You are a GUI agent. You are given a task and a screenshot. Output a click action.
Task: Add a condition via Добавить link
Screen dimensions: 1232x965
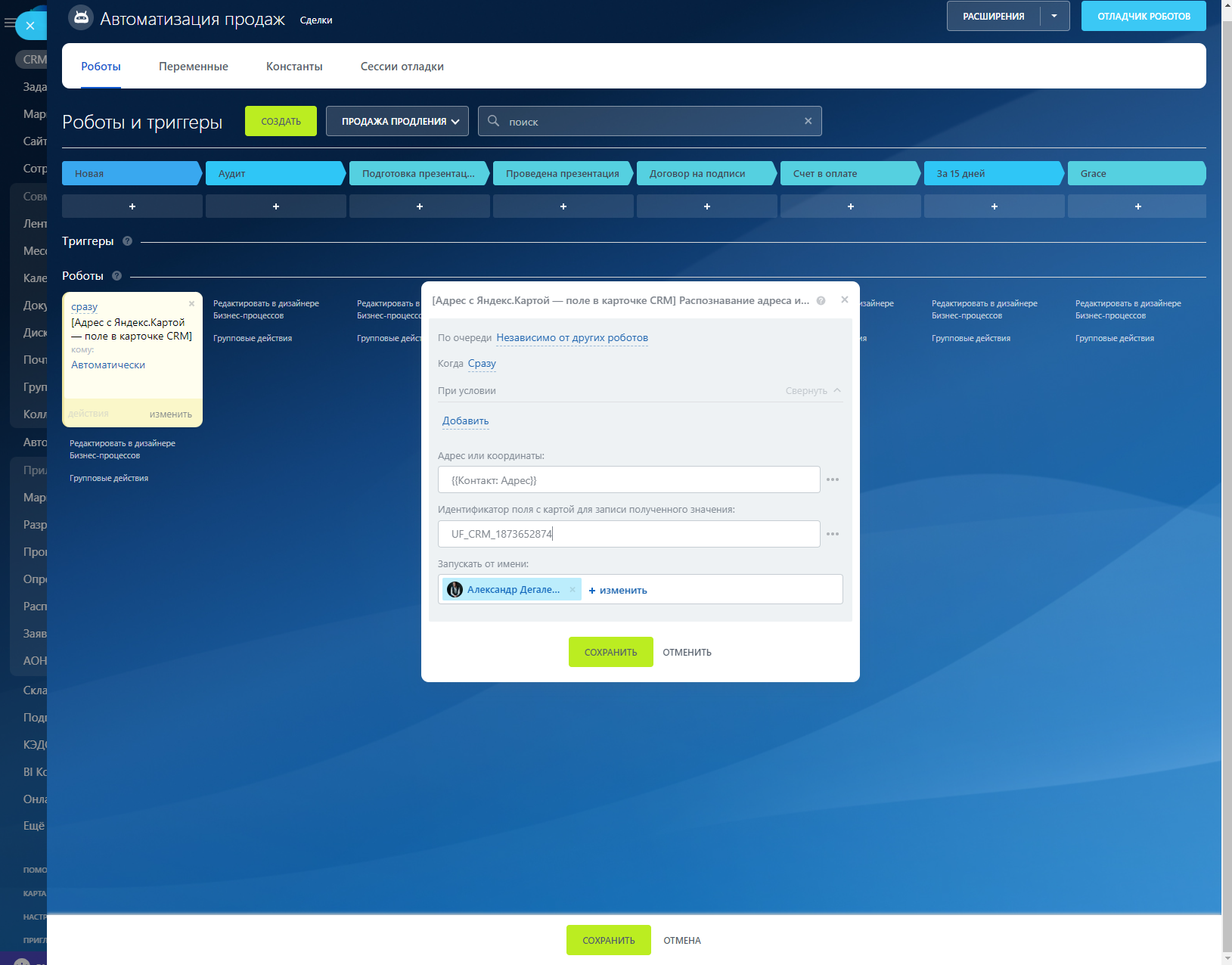466,421
